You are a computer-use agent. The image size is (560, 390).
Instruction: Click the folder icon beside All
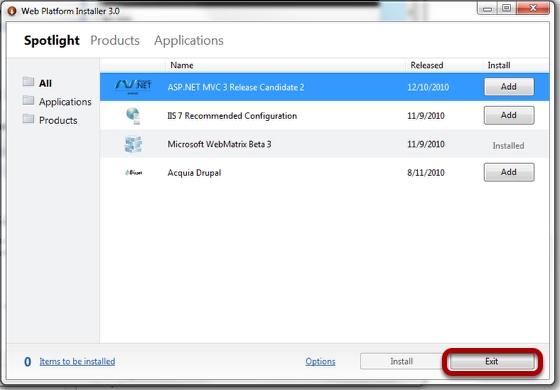tap(28, 82)
